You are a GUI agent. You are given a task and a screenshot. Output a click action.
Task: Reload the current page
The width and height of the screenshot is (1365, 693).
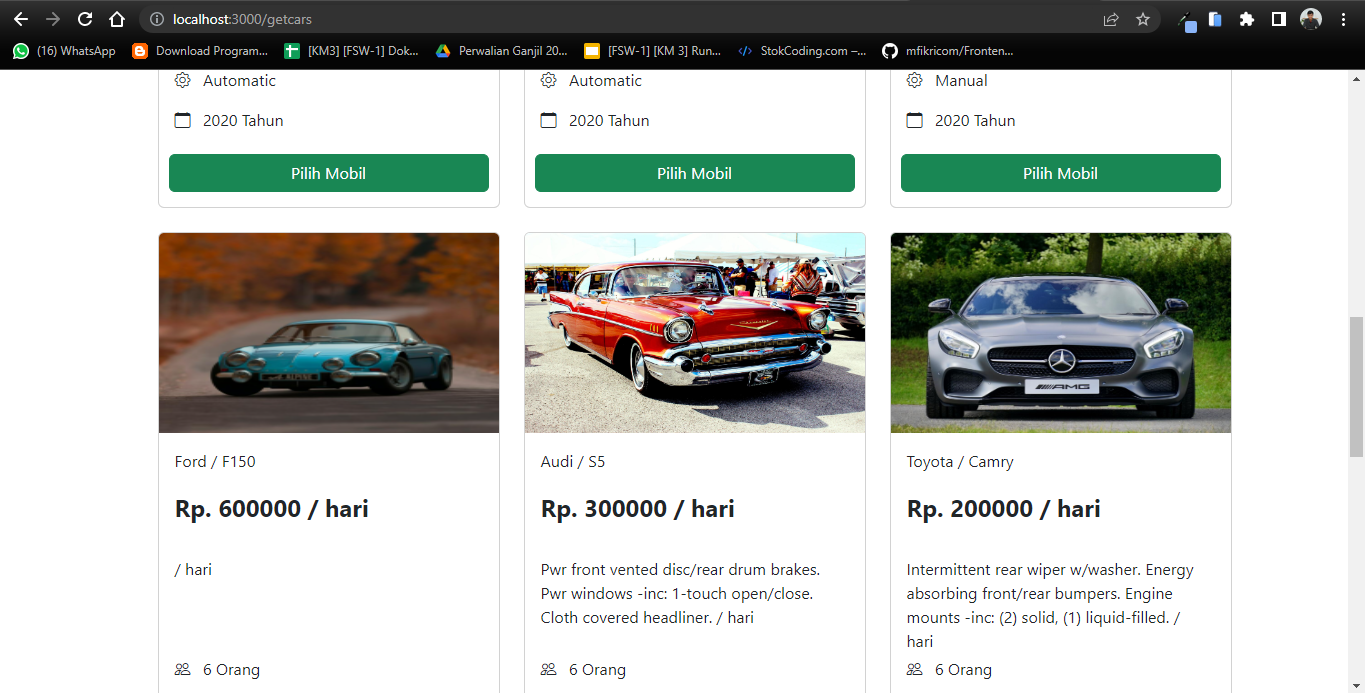click(x=85, y=19)
